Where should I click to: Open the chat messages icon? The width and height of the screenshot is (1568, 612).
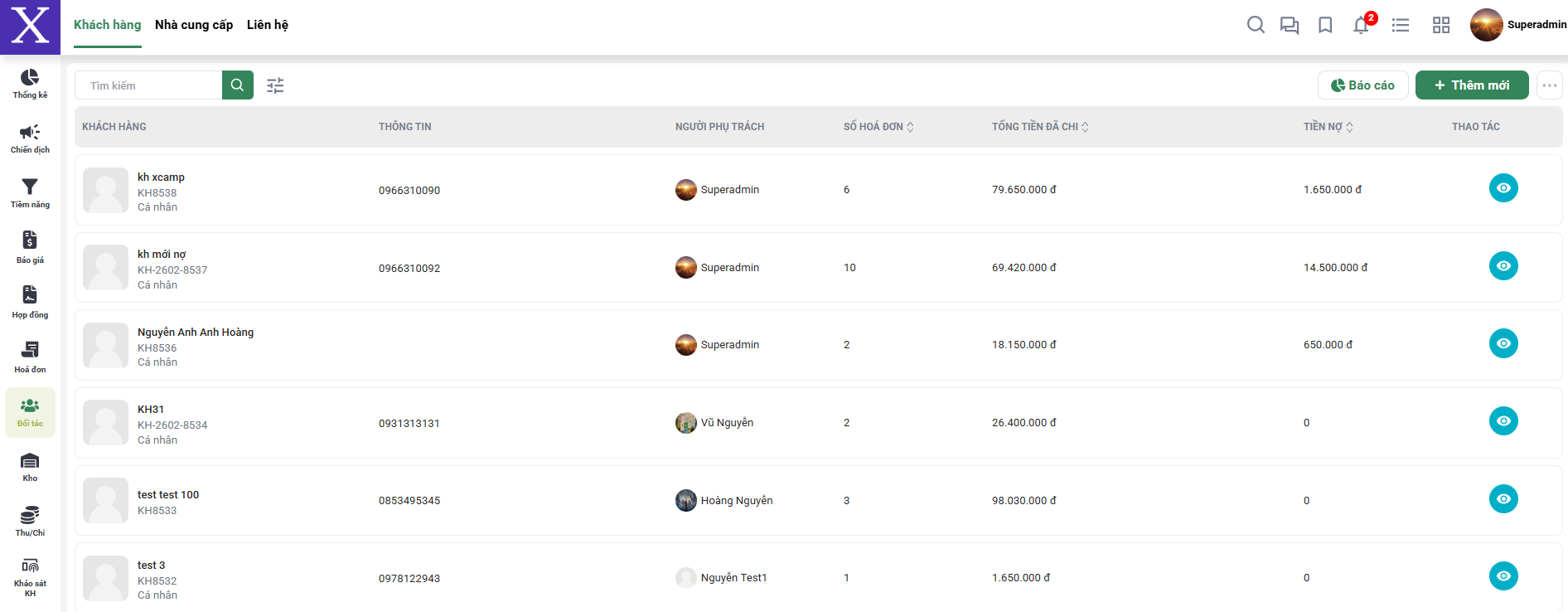pyautogui.click(x=1290, y=25)
